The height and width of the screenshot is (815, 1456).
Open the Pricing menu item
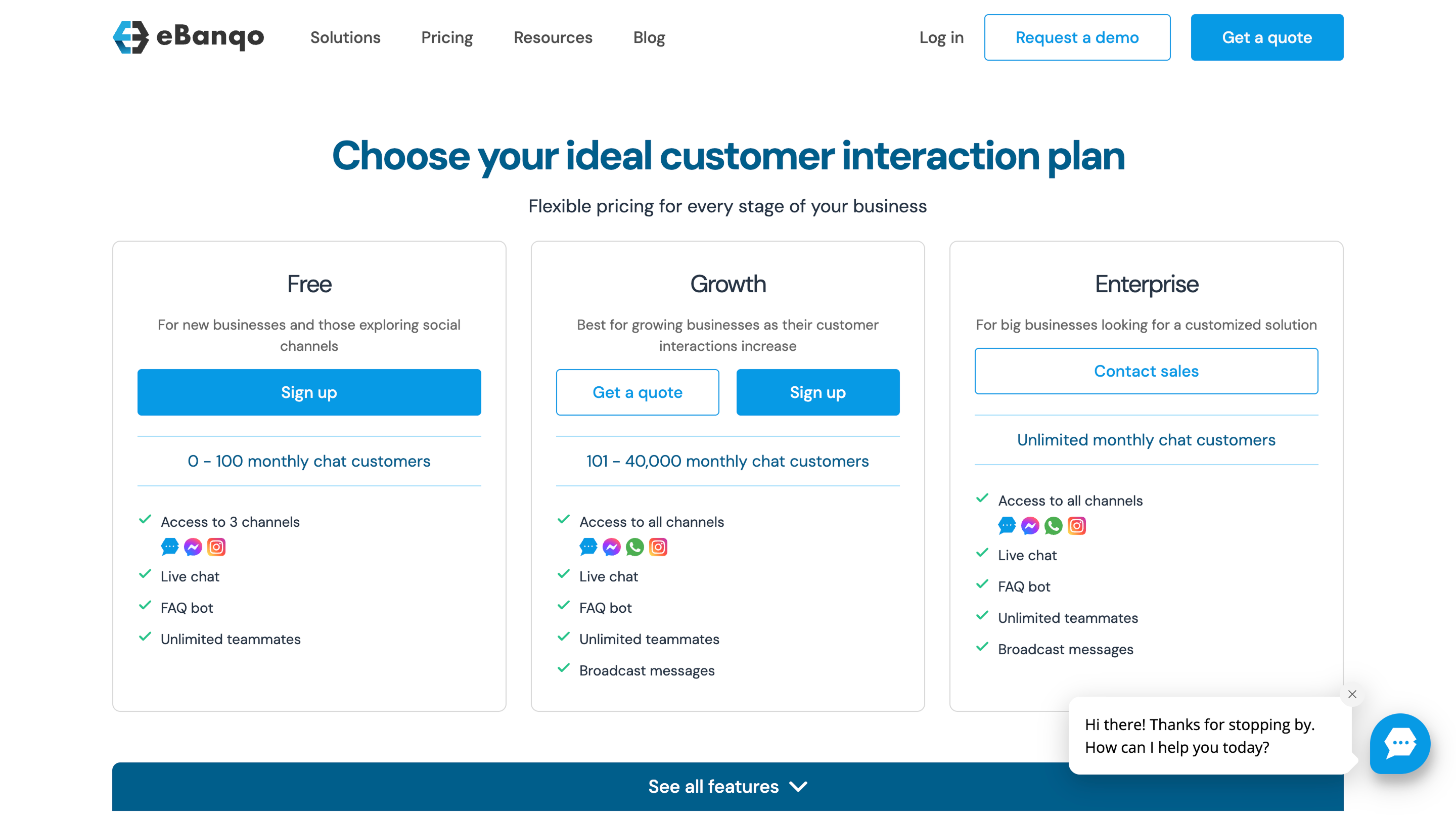coord(446,37)
